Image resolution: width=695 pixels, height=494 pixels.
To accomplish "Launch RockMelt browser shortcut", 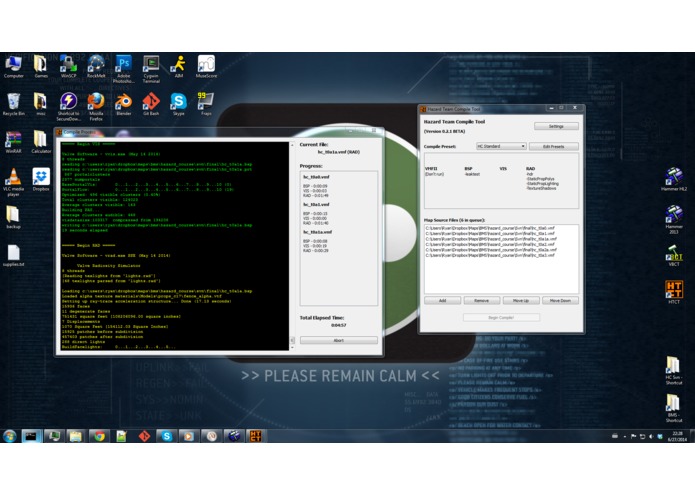I will point(96,67).
